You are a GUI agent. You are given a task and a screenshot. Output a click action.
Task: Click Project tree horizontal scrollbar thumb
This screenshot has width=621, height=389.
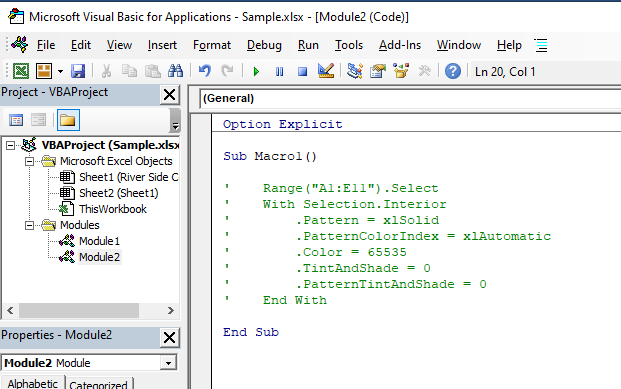click(x=79, y=310)
